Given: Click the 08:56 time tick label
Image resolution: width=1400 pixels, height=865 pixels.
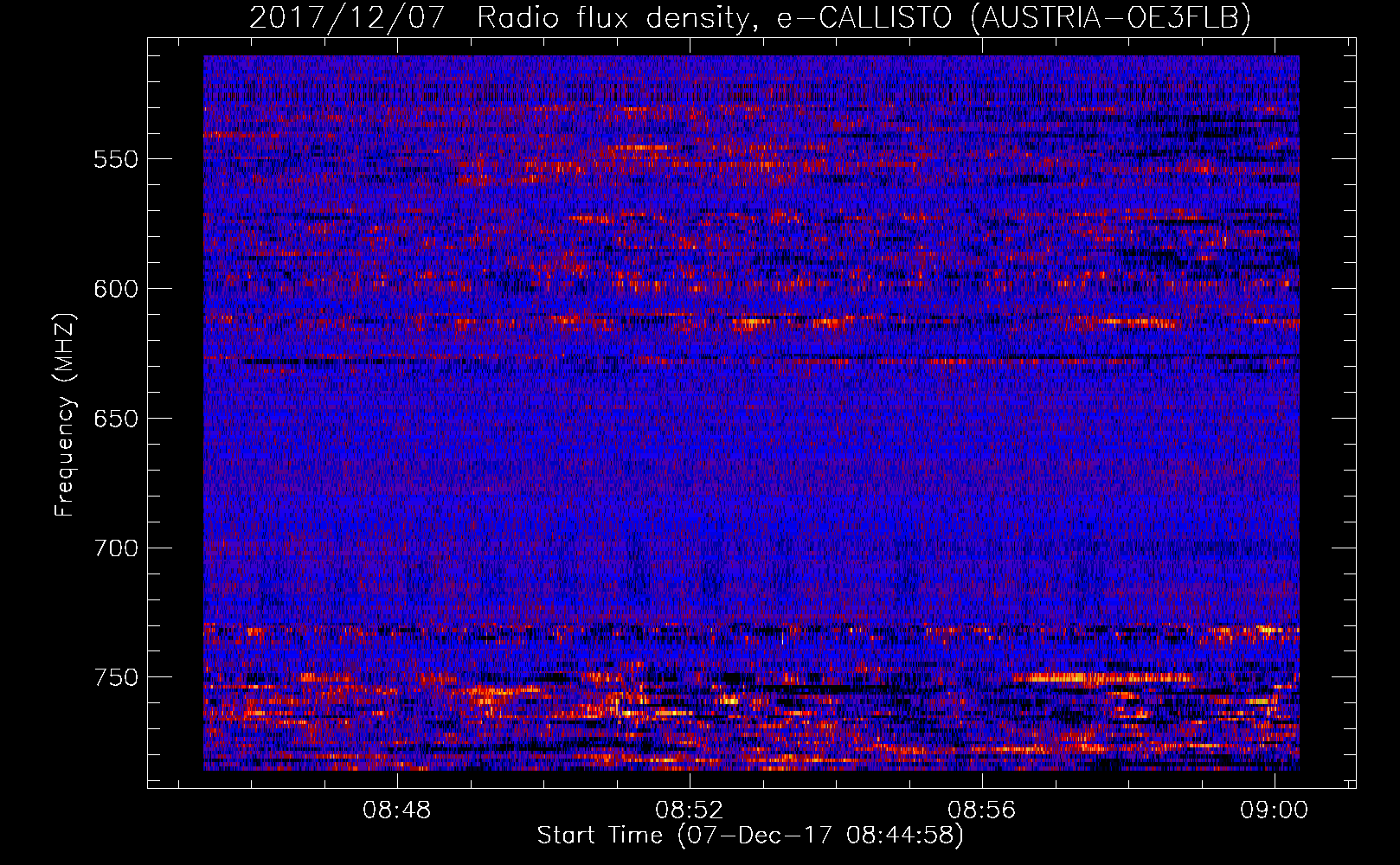Looking at the screenshot, I should [x=982, y=811].
